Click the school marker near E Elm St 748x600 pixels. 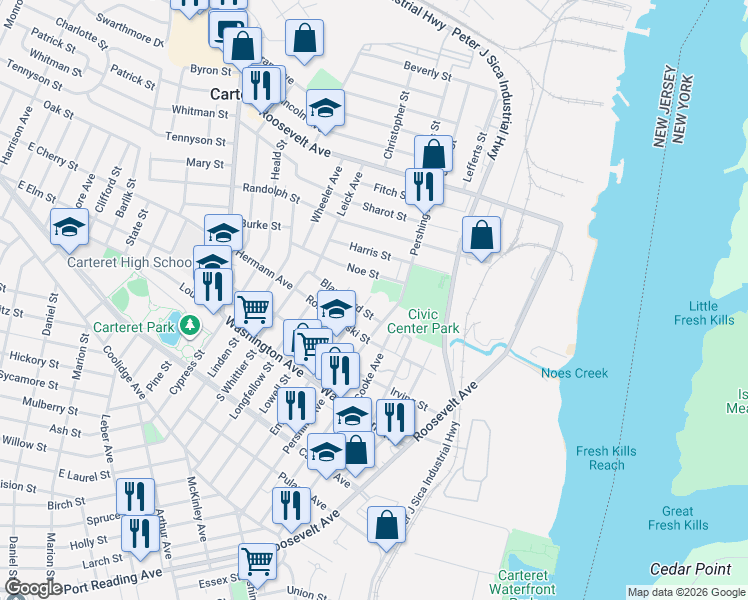pyautogui.click(x=69, y=230)
